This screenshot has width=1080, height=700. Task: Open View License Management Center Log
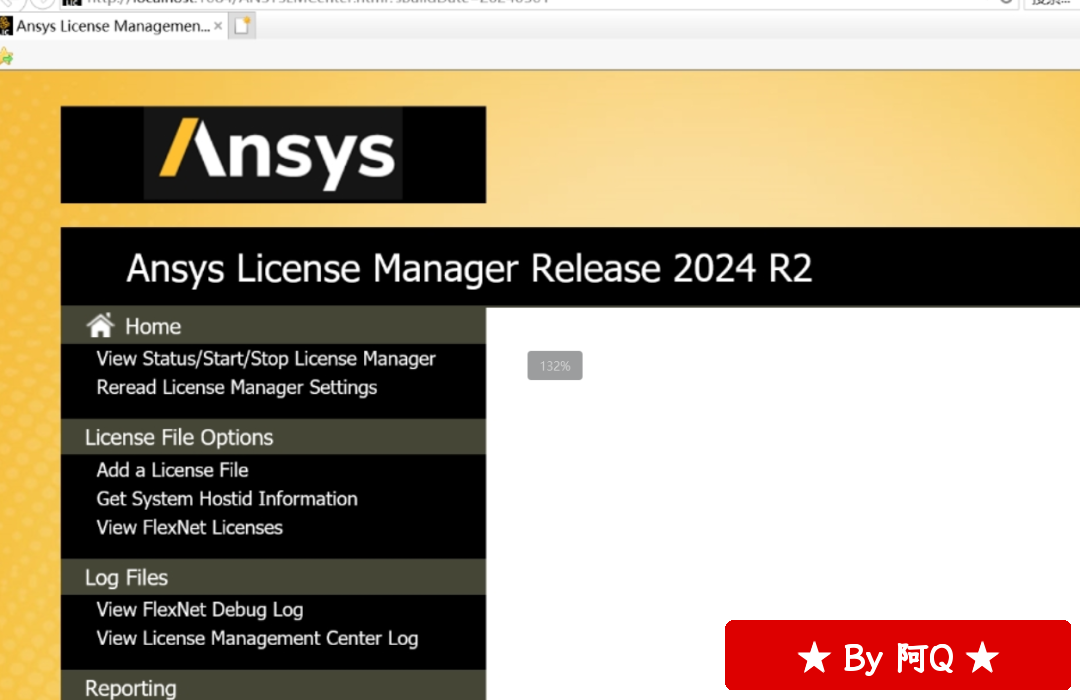257,638
